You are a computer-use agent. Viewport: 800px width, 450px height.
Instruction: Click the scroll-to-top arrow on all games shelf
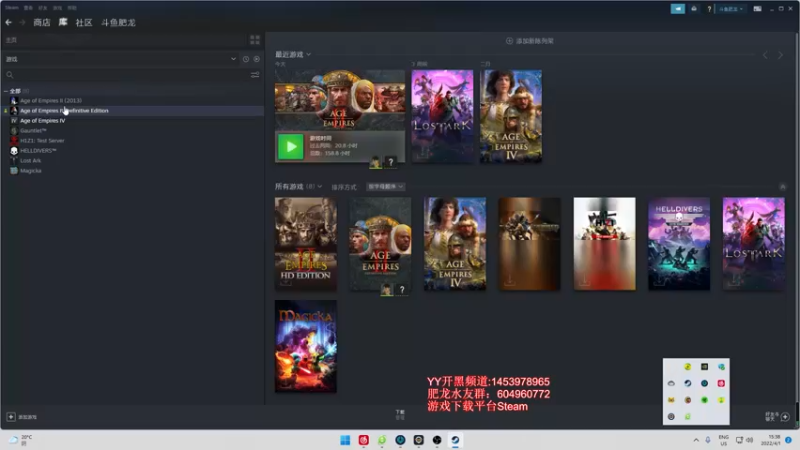pos(782,187)
